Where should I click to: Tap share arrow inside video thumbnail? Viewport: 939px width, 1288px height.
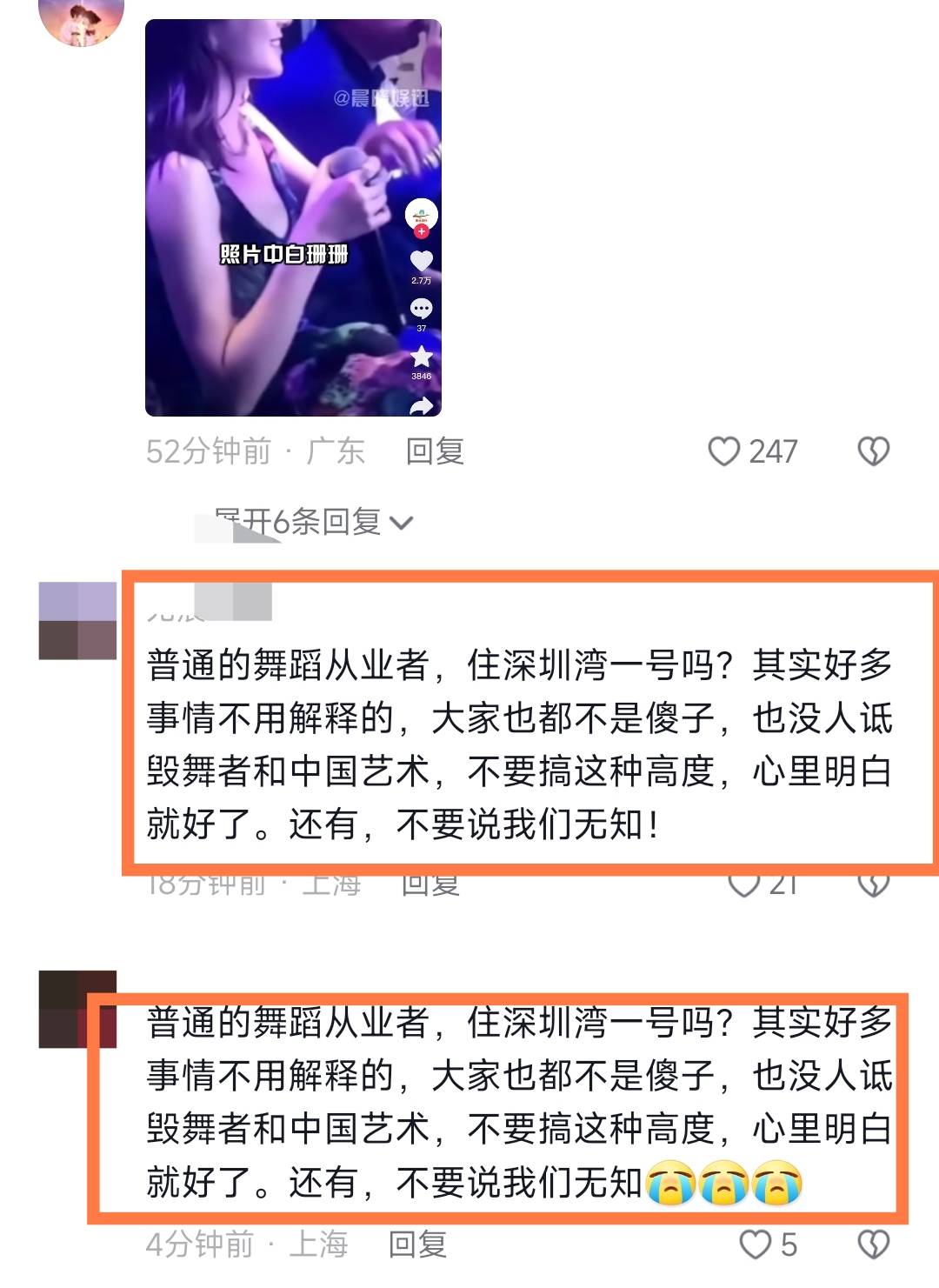(422, 406)
